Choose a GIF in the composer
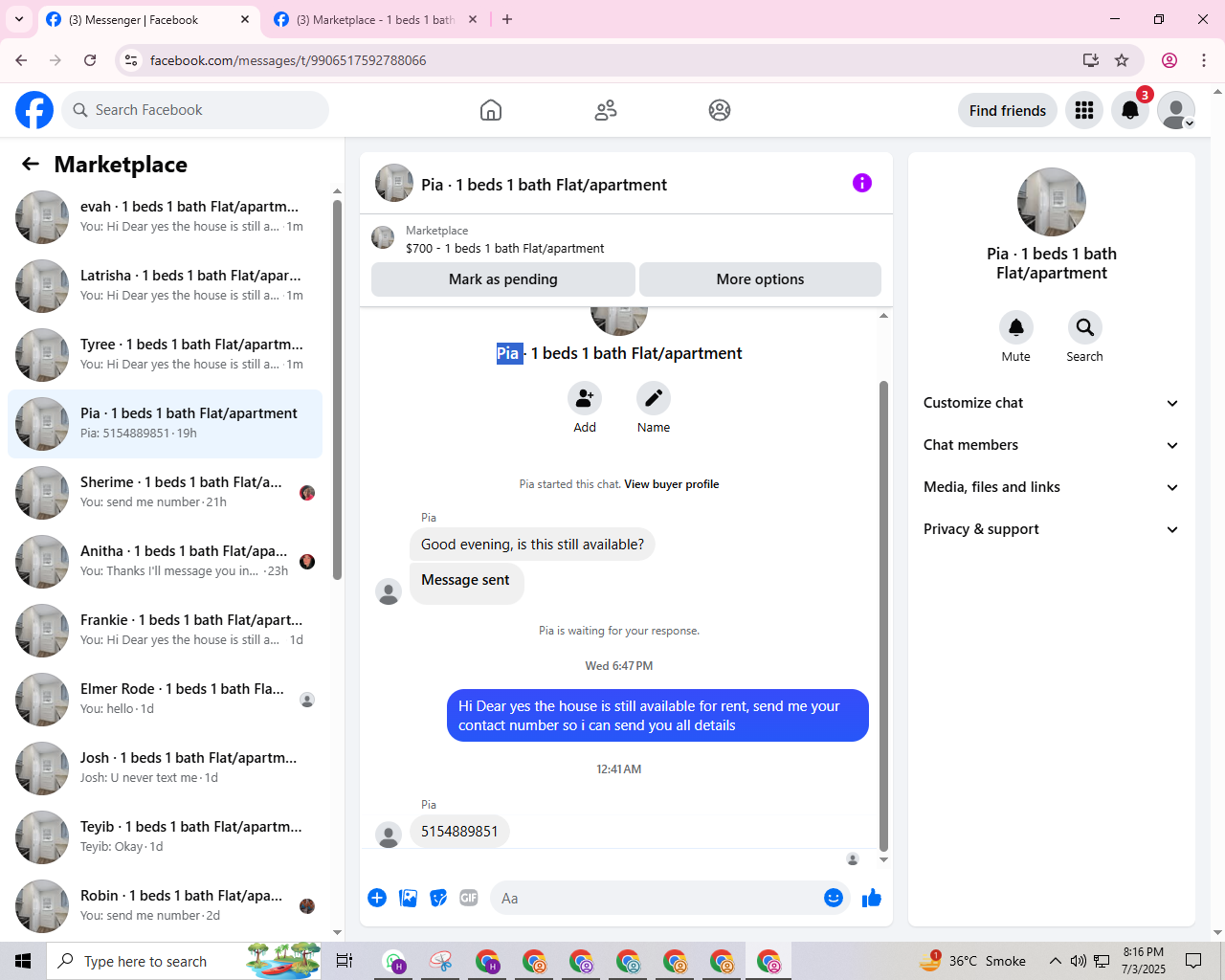The width and height of the screenshot is (1225, 980). (x=469, y=898)
